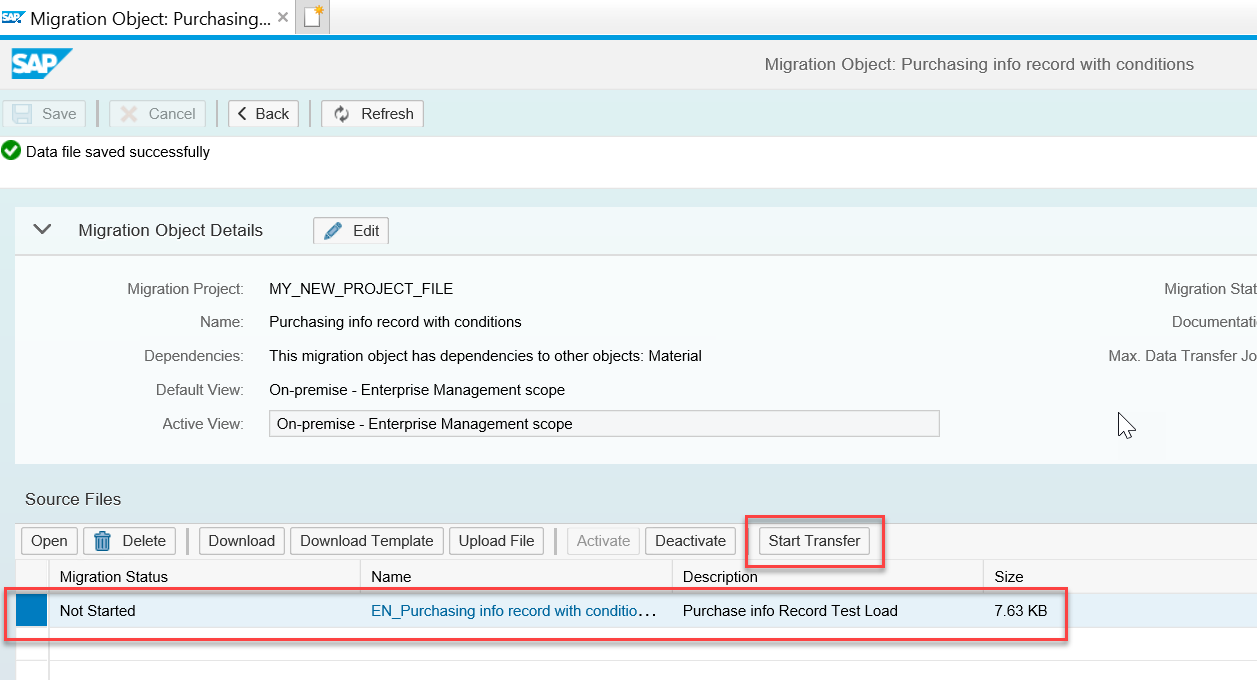
Task: Click the Cancel button
Action: (x=158, y=114)
